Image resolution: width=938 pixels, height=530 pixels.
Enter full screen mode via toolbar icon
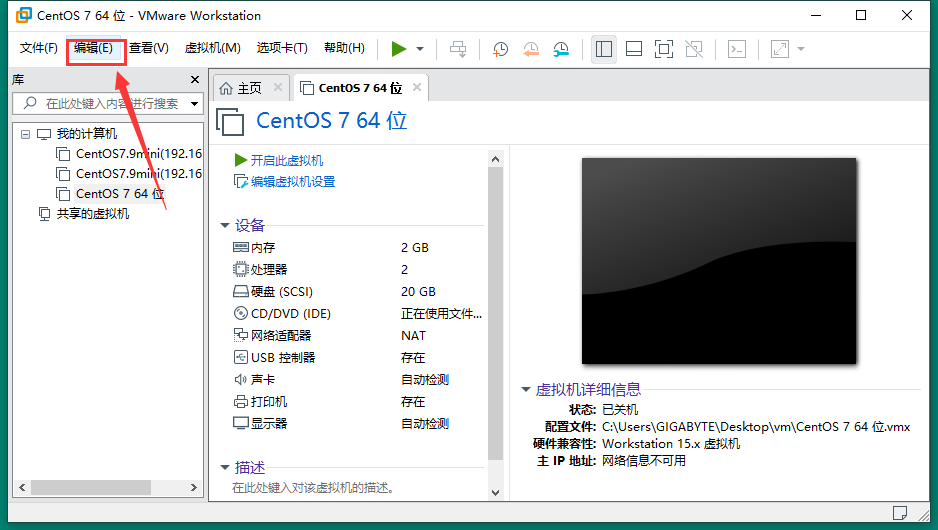coord(663,49)
